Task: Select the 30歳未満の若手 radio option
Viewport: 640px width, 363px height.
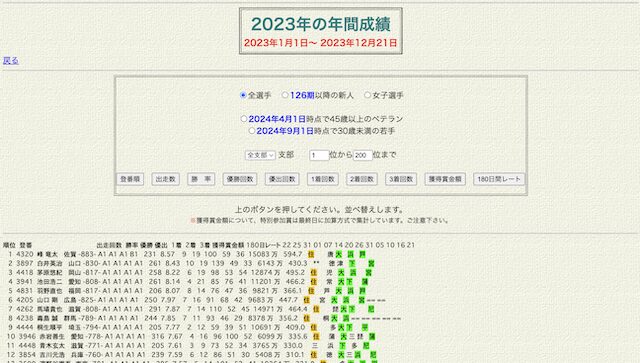Action: pyautogui.click(x=252, y=131)
